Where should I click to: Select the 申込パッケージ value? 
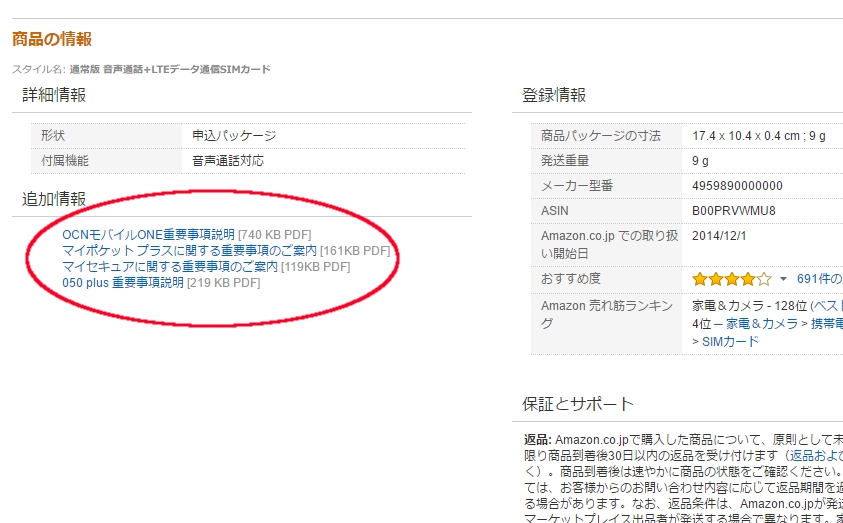(x=234, y=135)
